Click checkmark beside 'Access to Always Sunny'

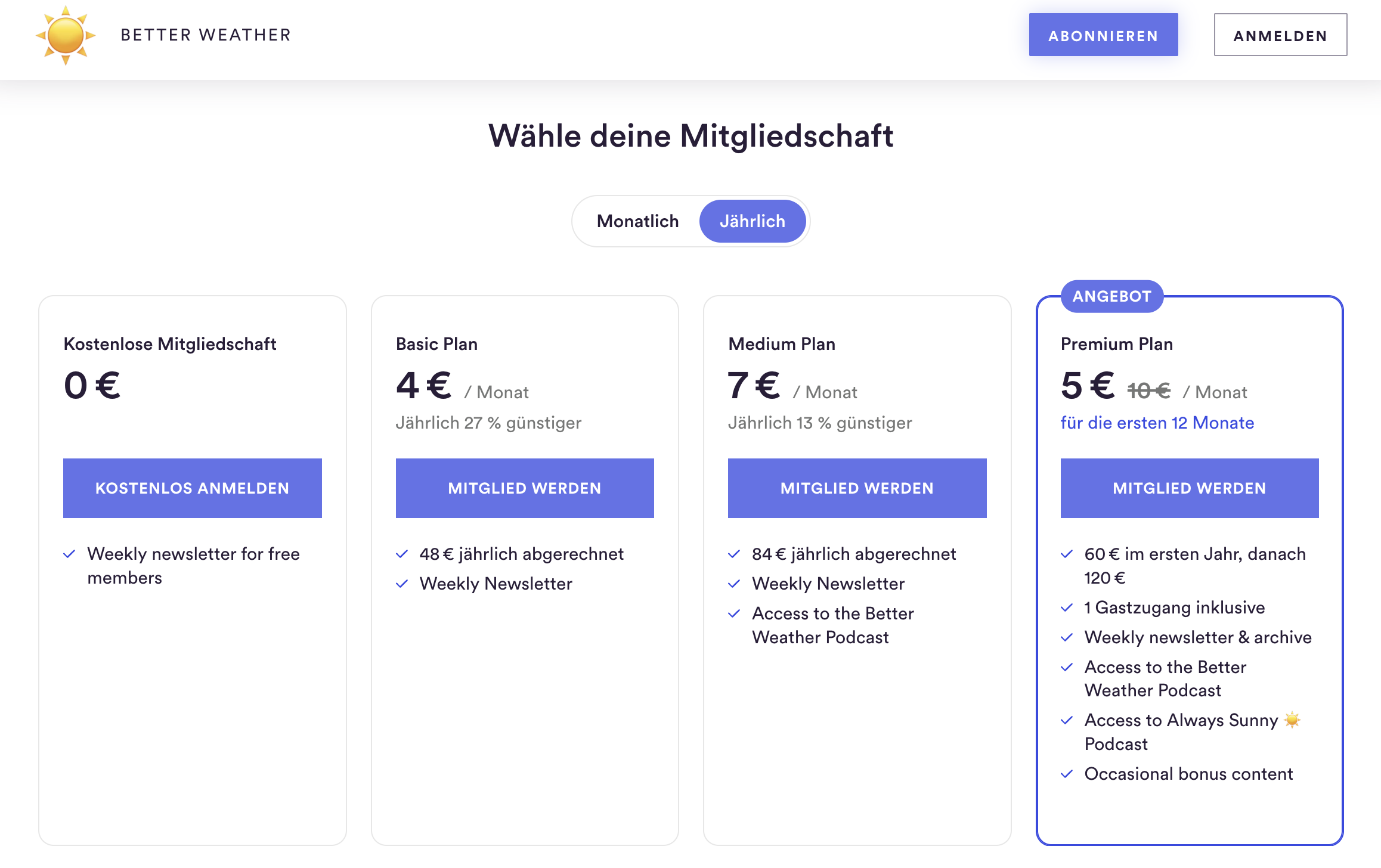pyautogui.click(x=1067, y=720)
